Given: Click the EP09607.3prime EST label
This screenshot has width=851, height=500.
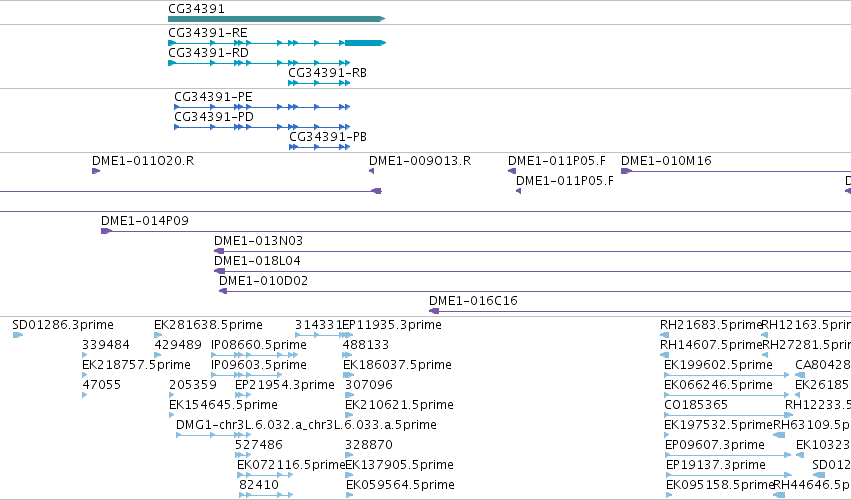Looking at the screenshot, I should click(715, 446).
